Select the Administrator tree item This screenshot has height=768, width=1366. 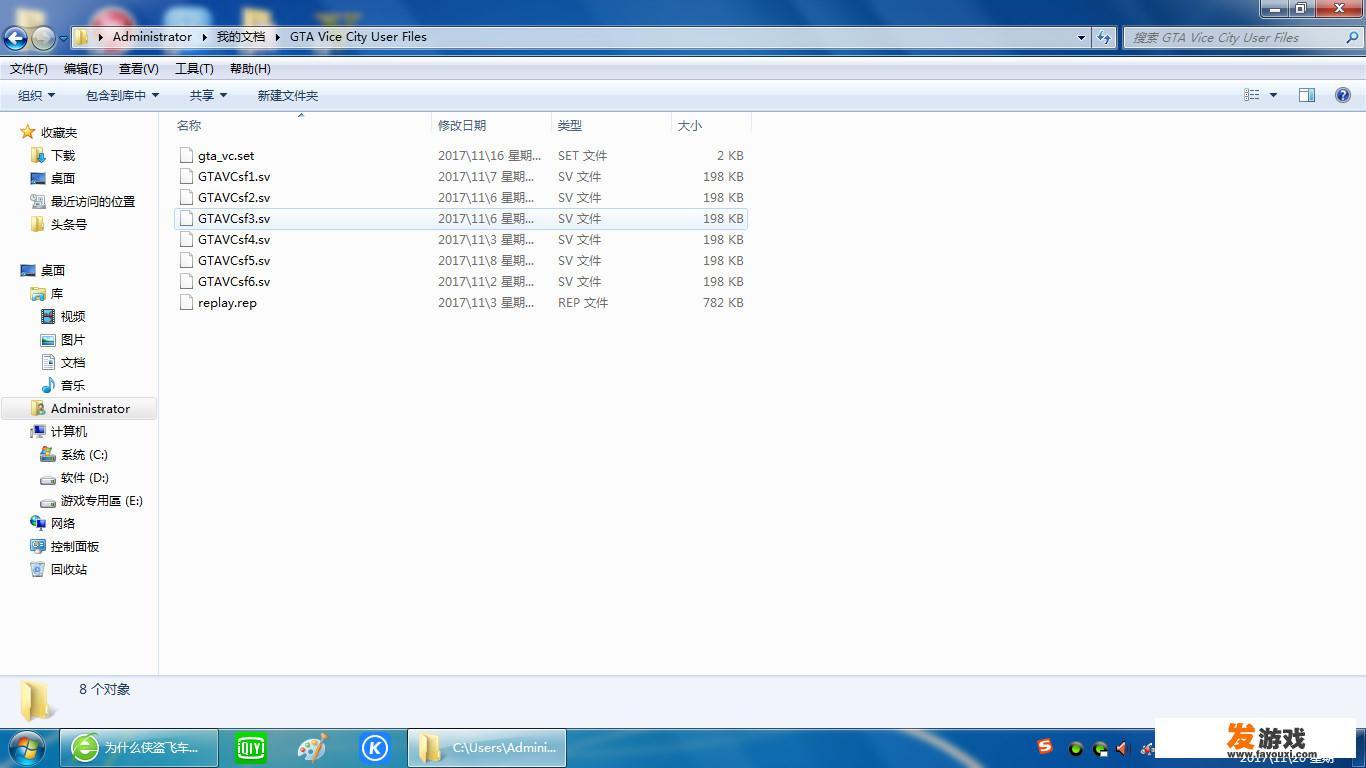79,408
